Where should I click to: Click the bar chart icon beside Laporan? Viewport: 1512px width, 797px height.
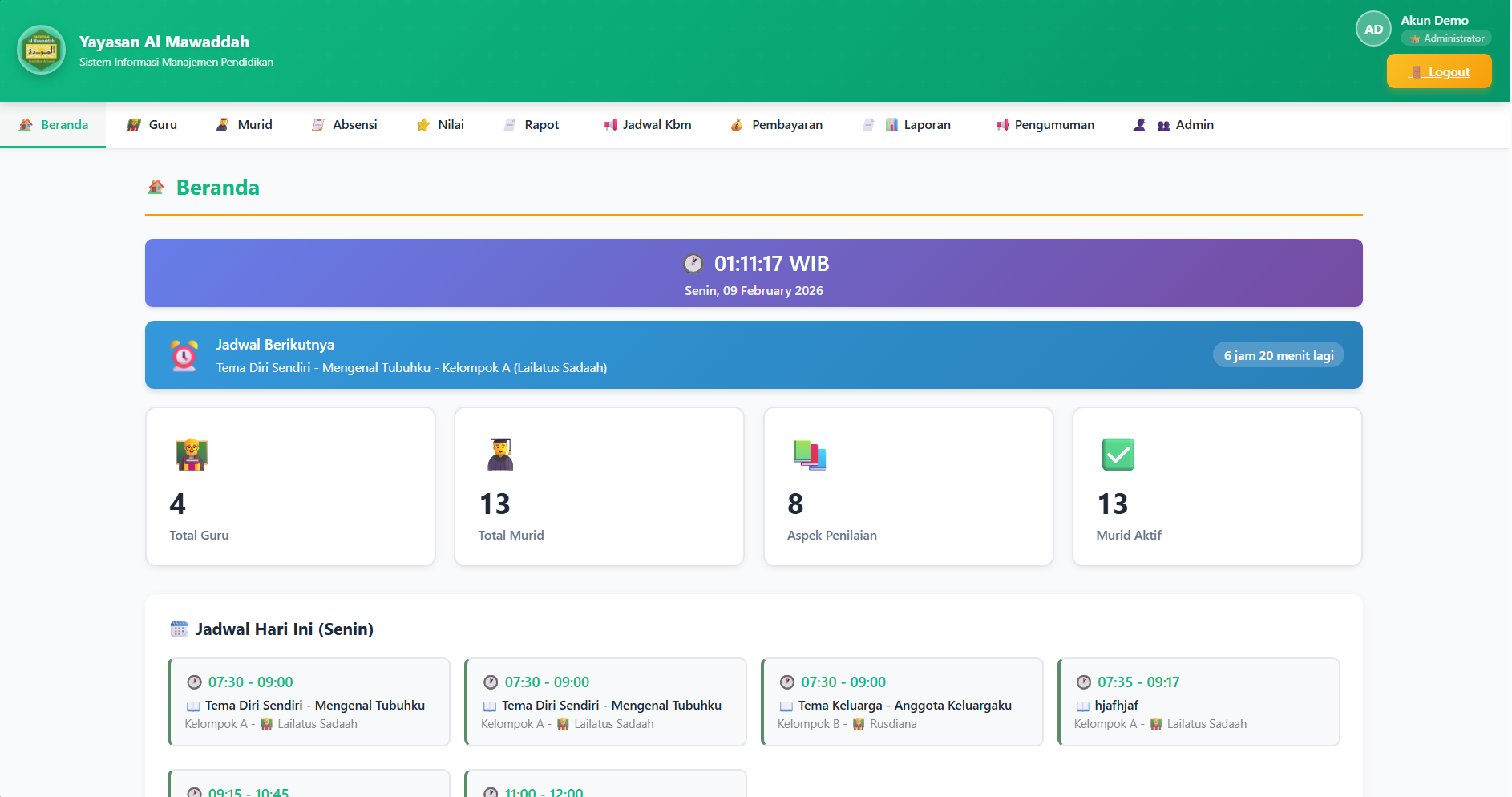tap(891, 125)
